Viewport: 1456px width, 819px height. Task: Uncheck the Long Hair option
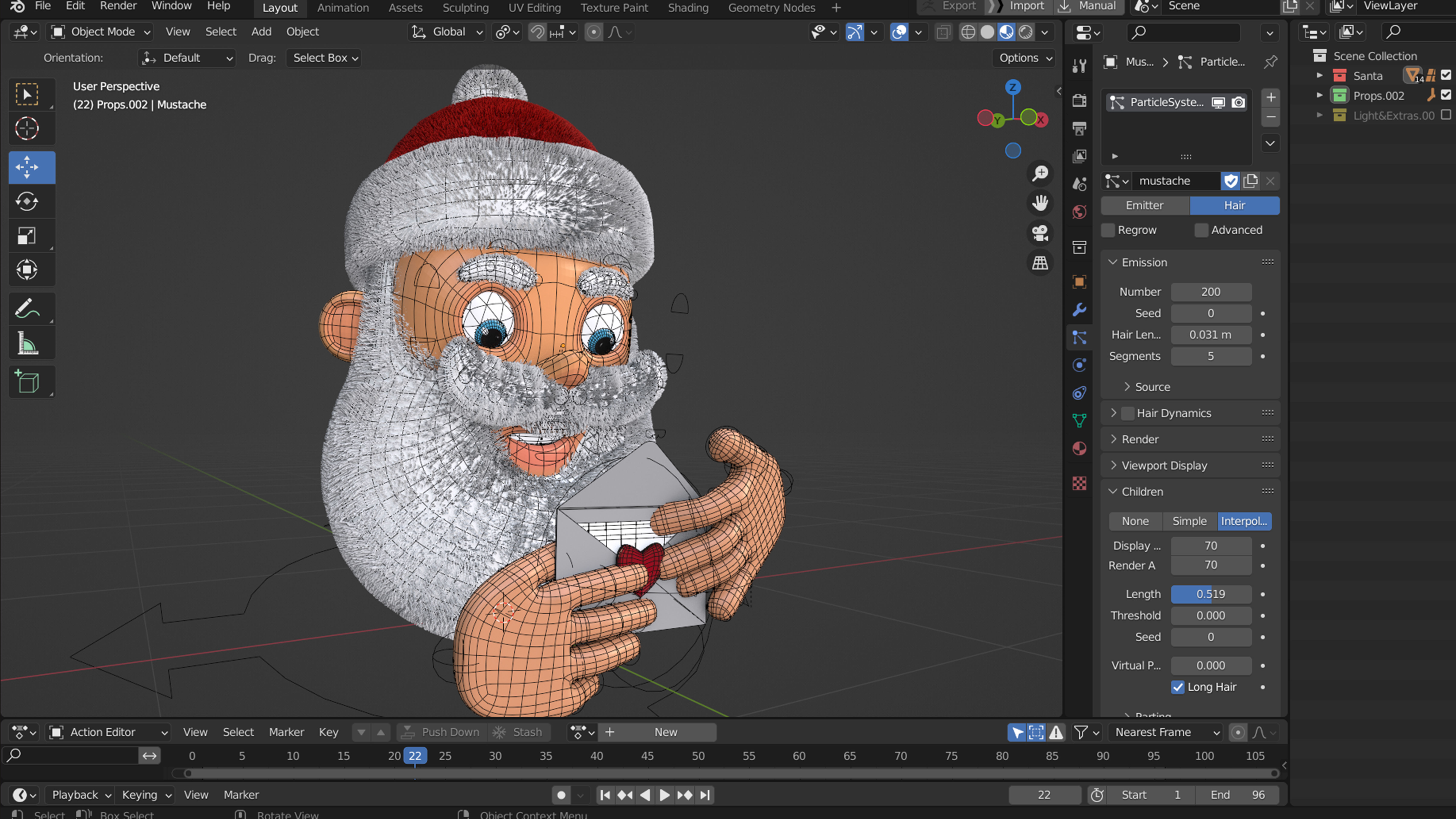click(1178, 687)
